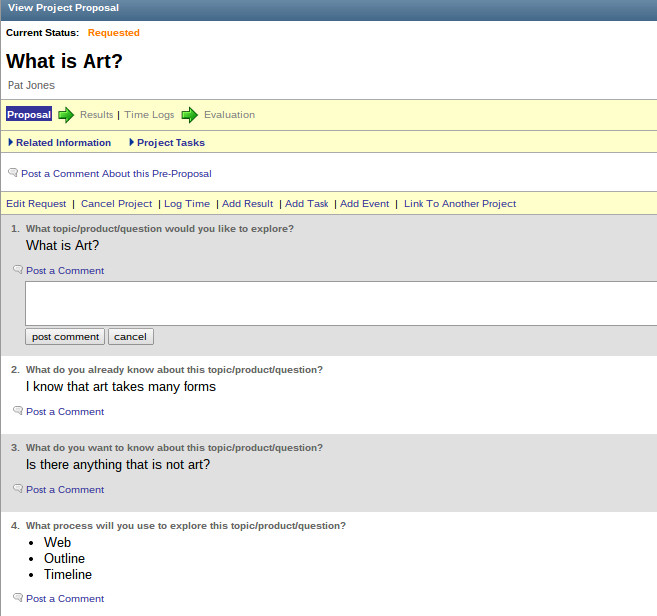The height and width of the screenshot is (616, 657).
Task: Click Link To Another Project
Action: (460, 204)
